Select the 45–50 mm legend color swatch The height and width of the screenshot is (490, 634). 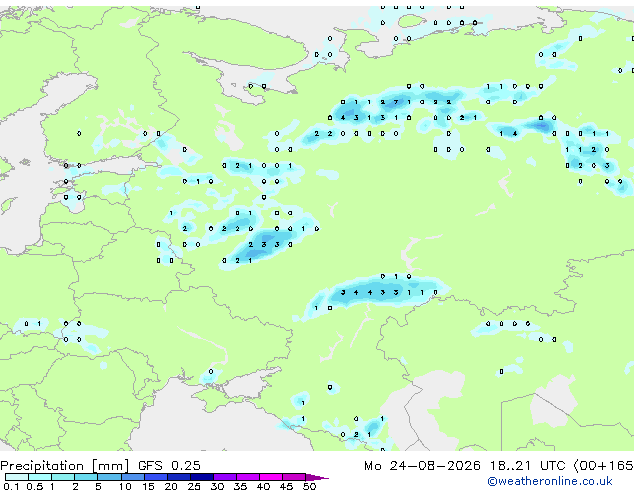tap(294, 477)
